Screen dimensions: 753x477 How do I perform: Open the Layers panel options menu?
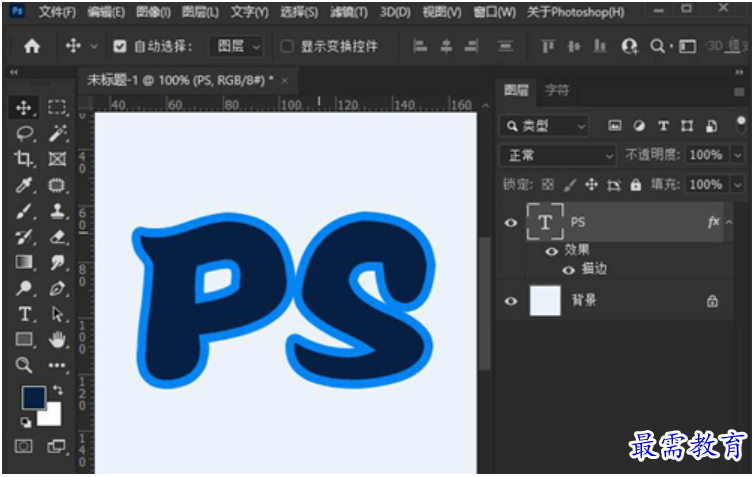[739, 92]
